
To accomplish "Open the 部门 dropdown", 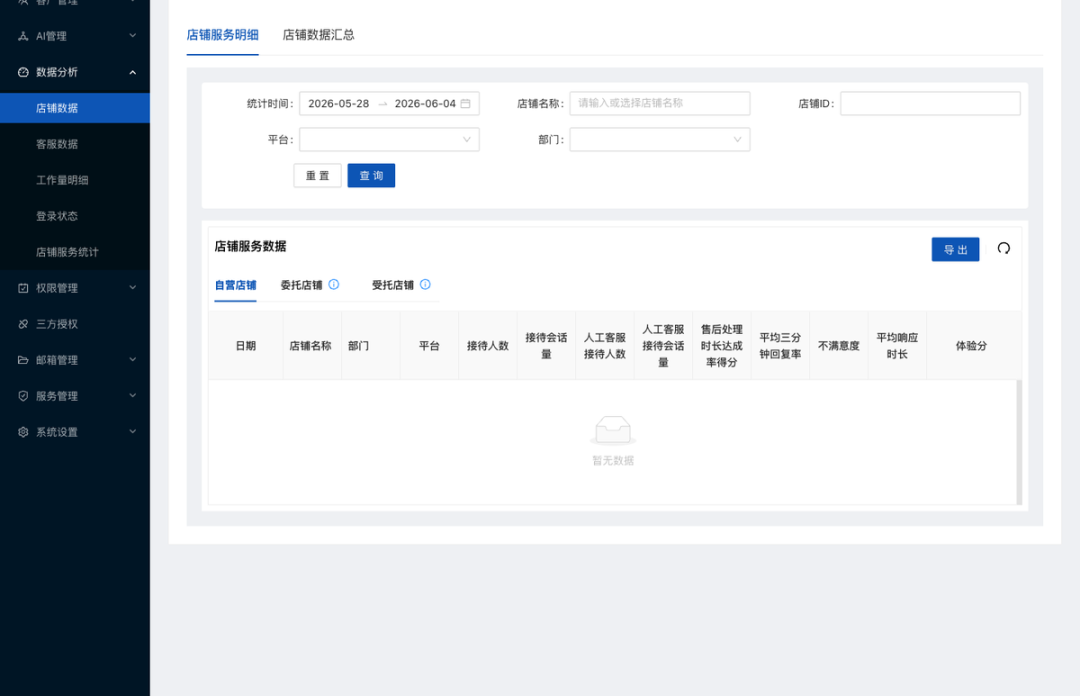I will point(660,140).
